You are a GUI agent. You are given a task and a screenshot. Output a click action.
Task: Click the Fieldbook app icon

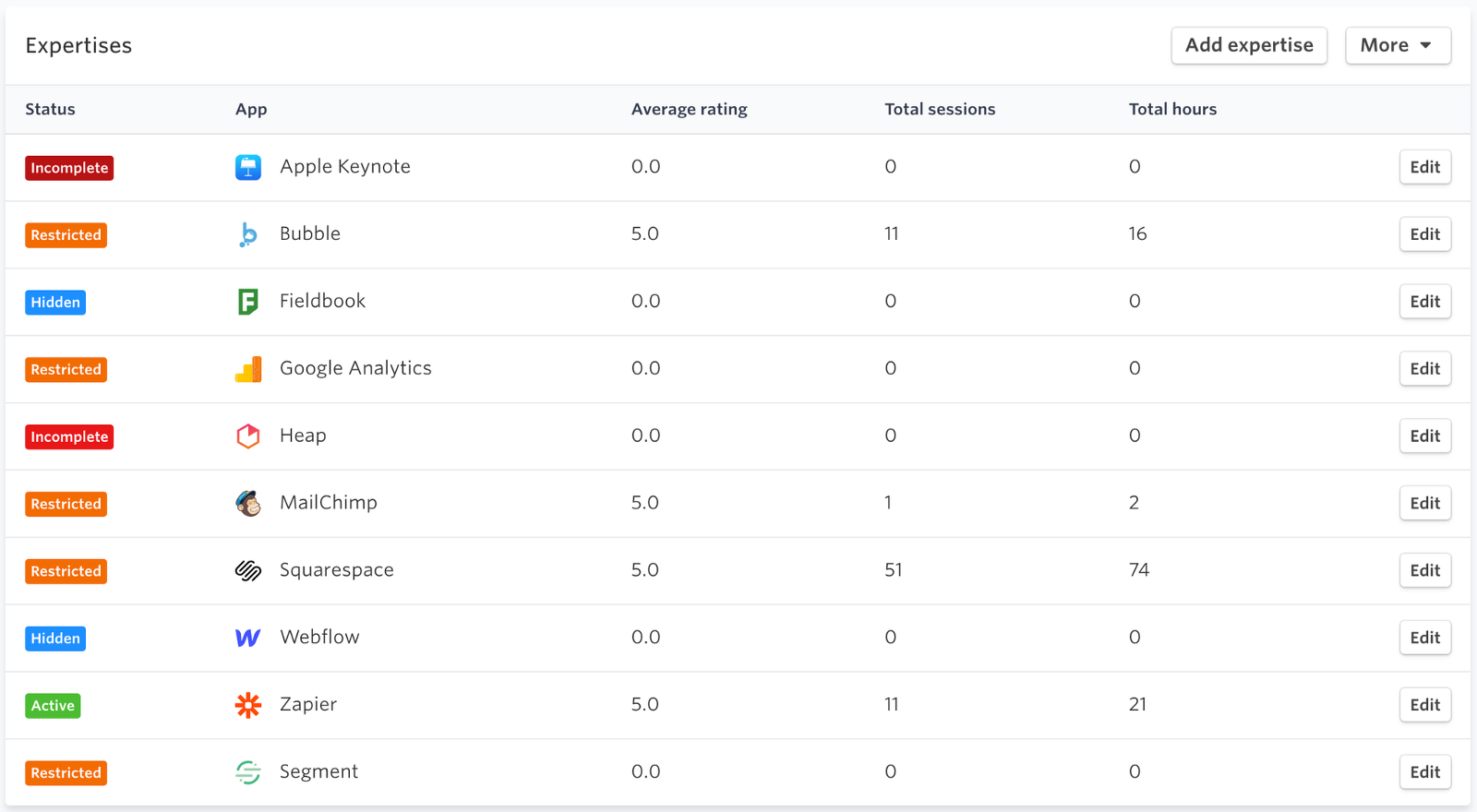tap(248, 302)
